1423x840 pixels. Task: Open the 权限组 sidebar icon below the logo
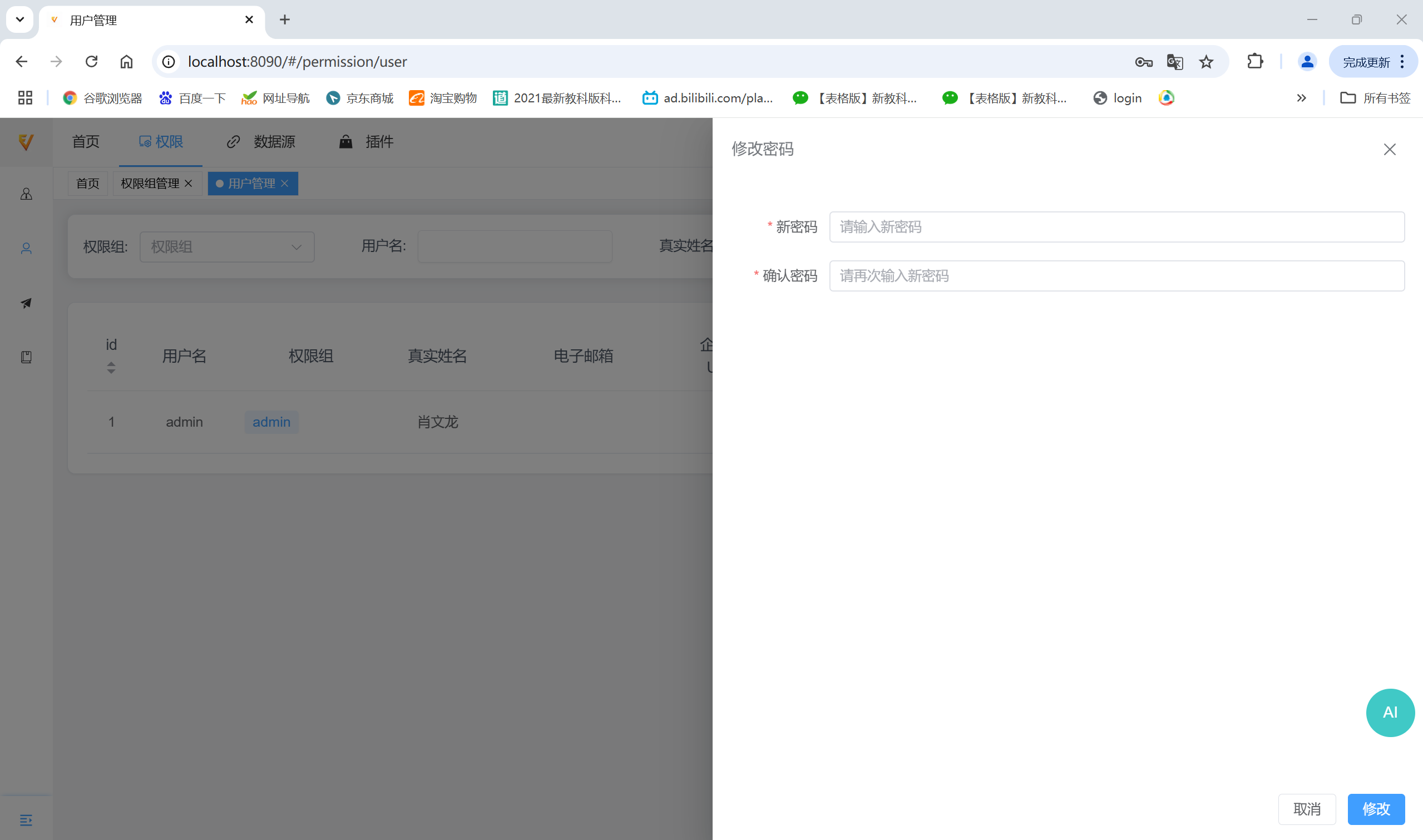tap(26, 194)
